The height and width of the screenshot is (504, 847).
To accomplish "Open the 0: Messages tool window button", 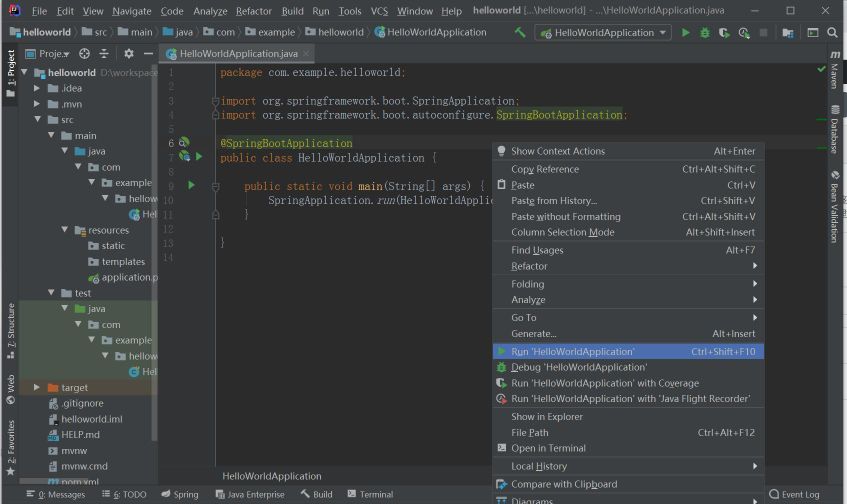I will (56, 494).
